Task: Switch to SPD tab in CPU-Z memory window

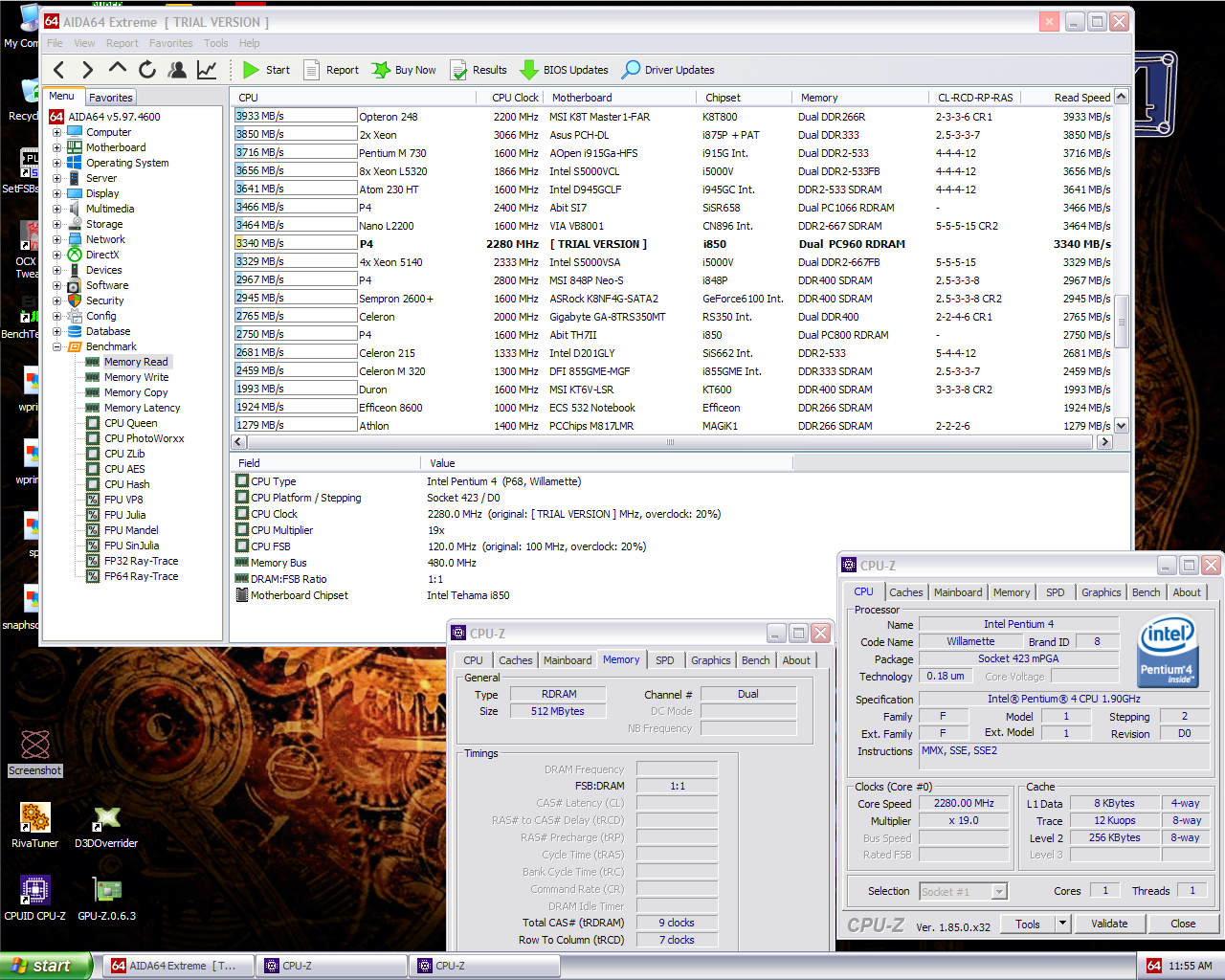Action: pos(665,660)
